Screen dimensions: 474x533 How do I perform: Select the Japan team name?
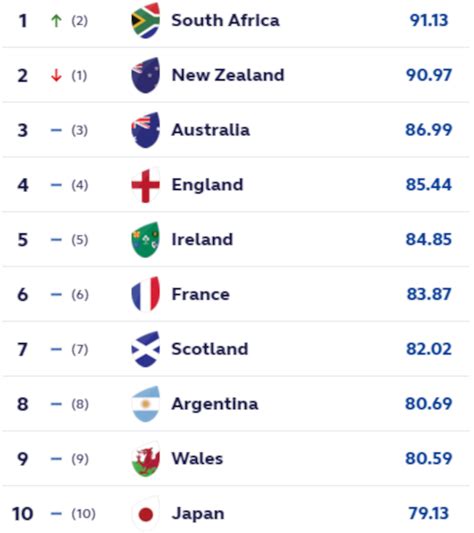[x=198, y=514]
